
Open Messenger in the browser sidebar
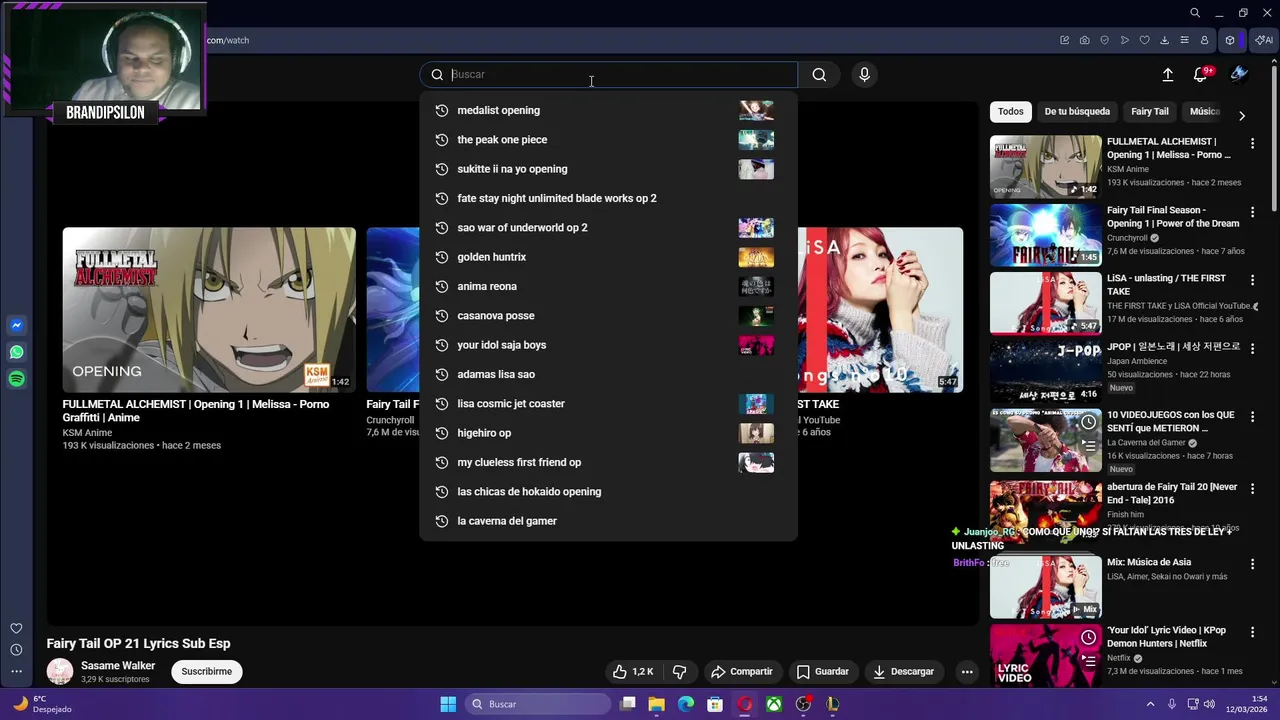tap(16, 325)
